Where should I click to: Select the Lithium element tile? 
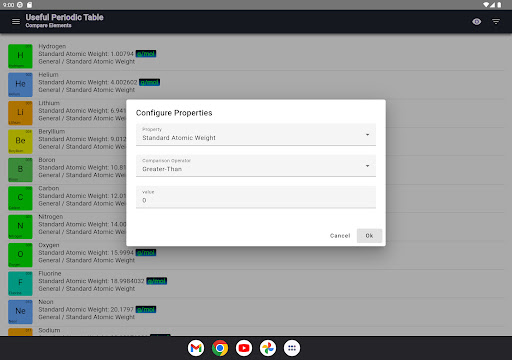(x=20, y=113)
